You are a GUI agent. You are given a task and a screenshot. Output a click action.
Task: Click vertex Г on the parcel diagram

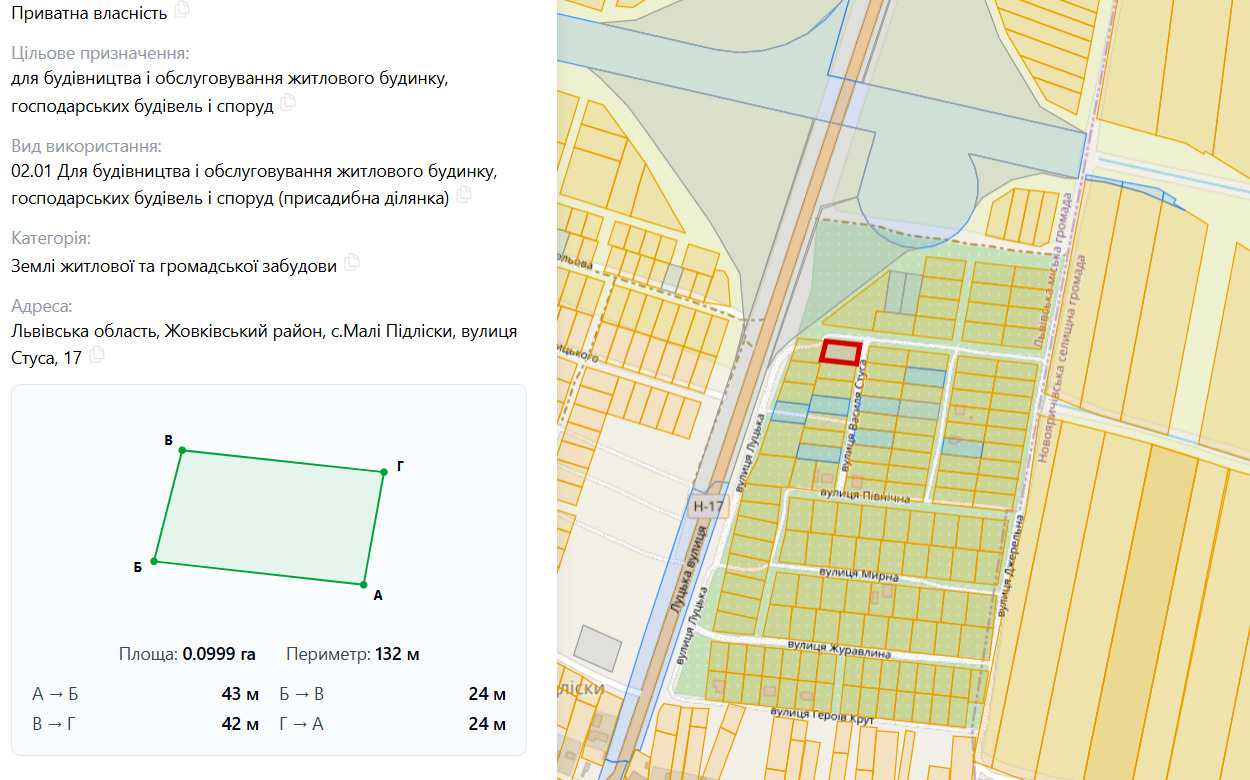(383, 472)
